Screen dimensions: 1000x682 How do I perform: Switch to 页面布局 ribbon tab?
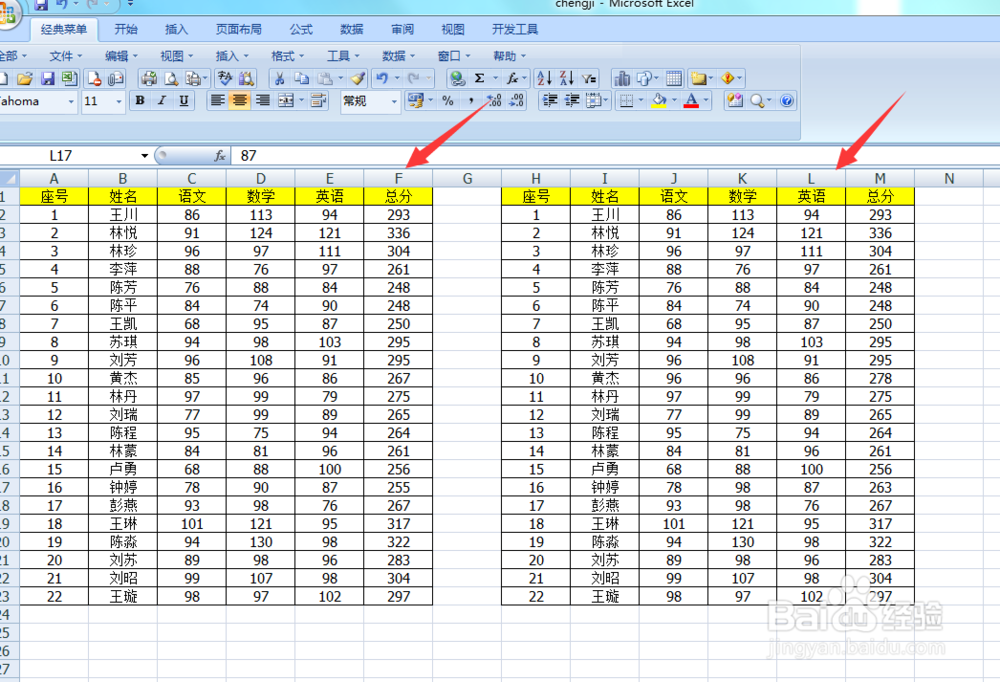(x=239, y=29)
